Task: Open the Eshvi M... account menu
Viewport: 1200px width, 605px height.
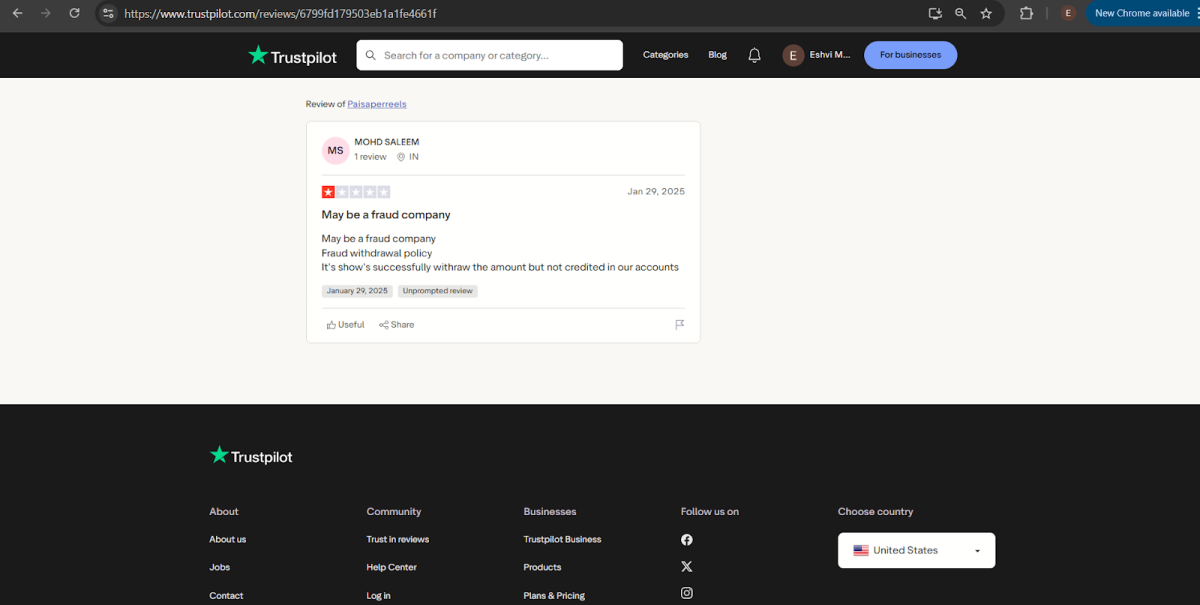Action: point(816,55)
